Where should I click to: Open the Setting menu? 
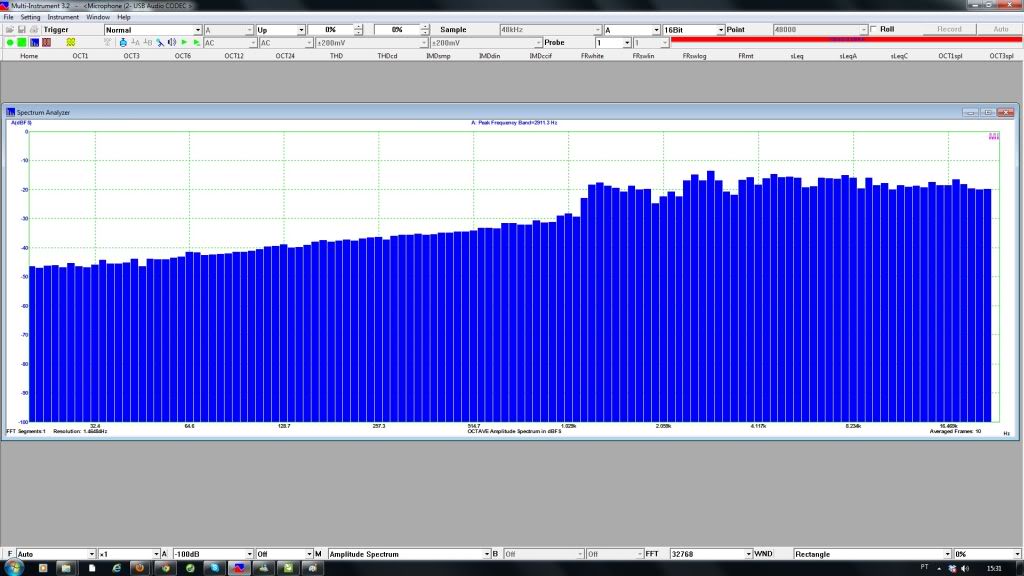30,17
